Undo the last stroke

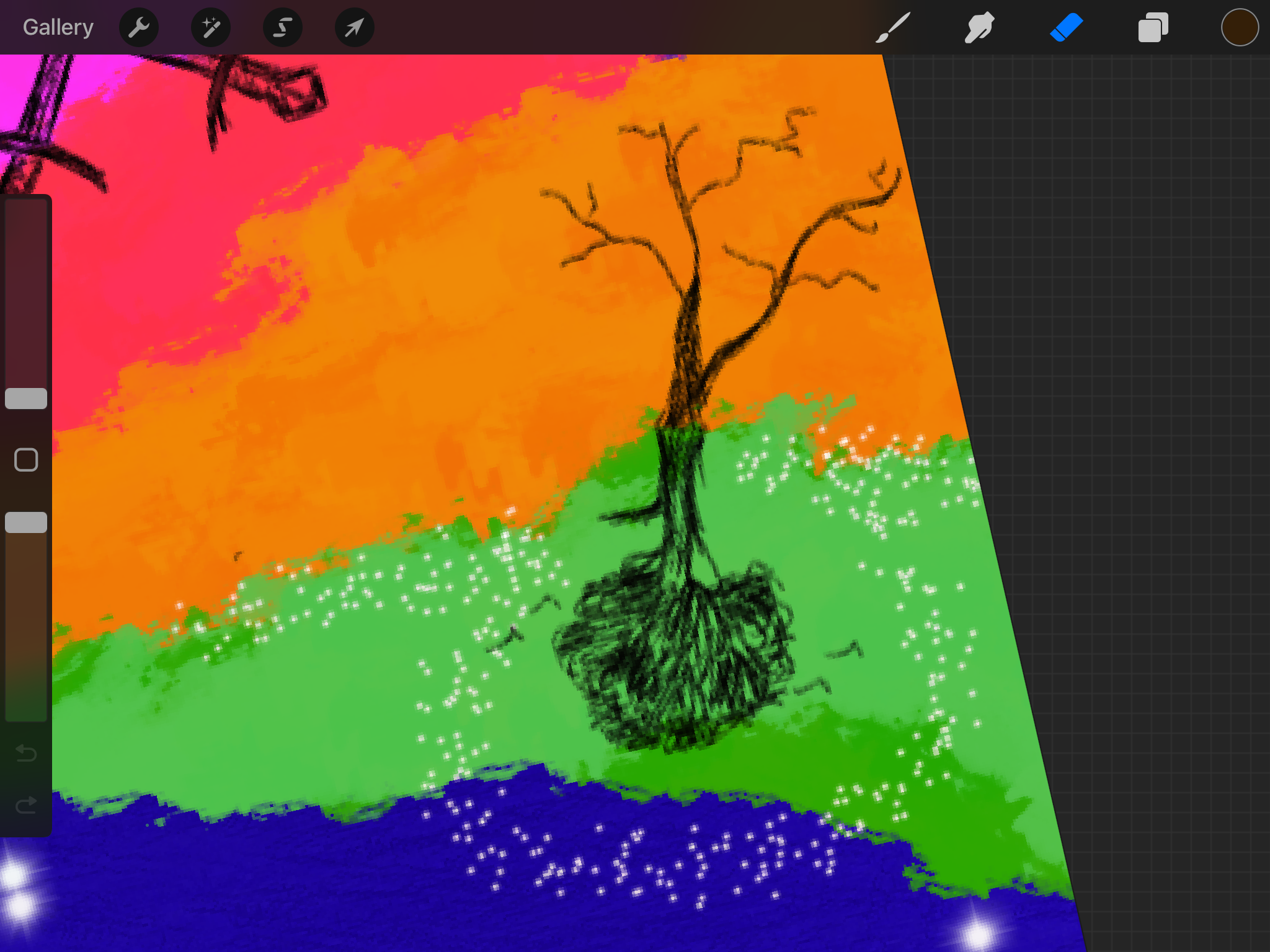(26, 753)
